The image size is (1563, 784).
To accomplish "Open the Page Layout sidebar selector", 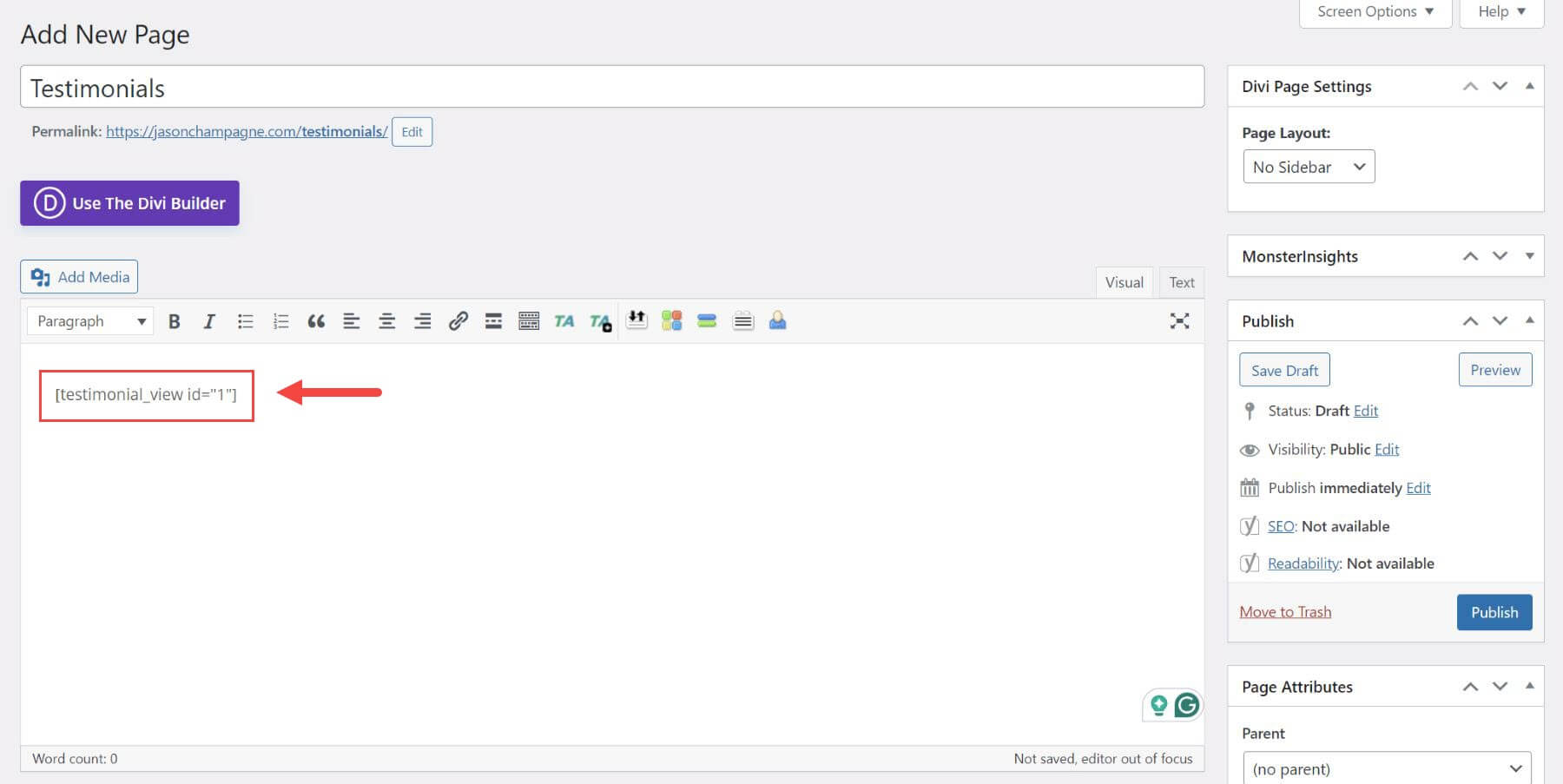I will tap(1309, 166).
